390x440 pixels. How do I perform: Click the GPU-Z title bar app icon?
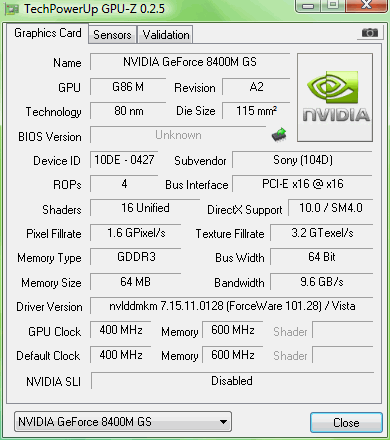[x=12, y=9]
